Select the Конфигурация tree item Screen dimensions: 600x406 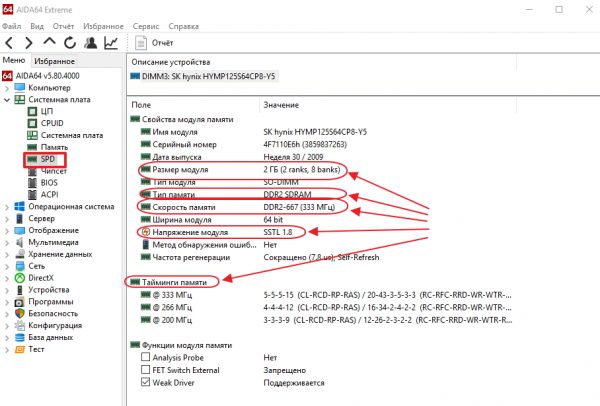pyautogui.click(x=55, y=325)
